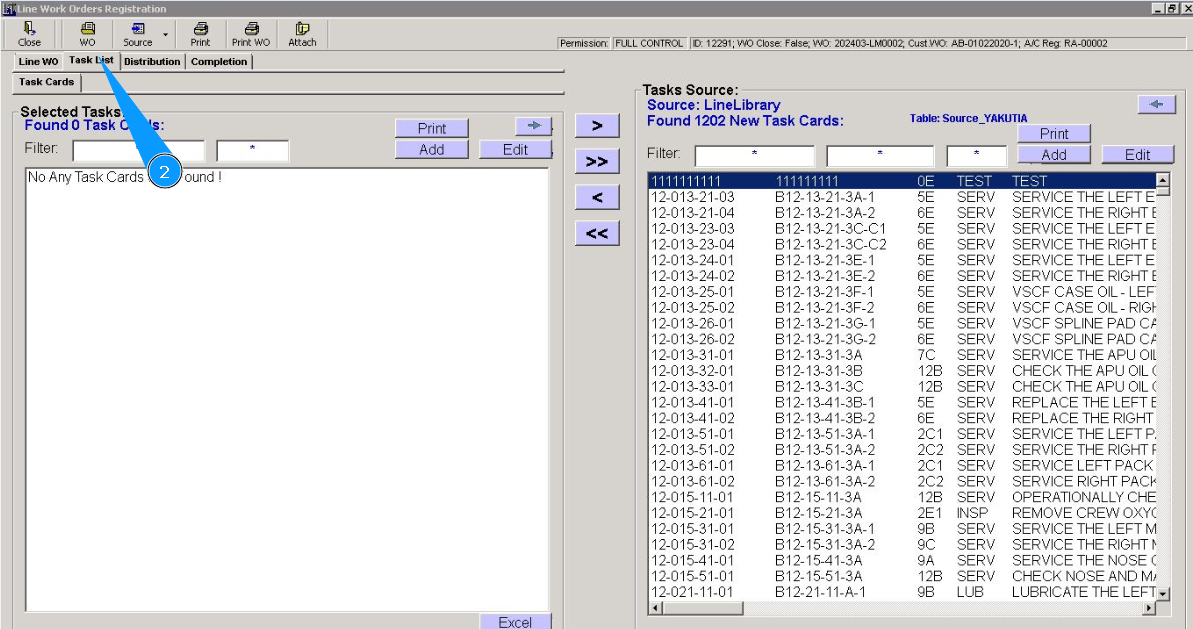
Task: Select task row 1111111111 TEST
Action: click(902, 181)
